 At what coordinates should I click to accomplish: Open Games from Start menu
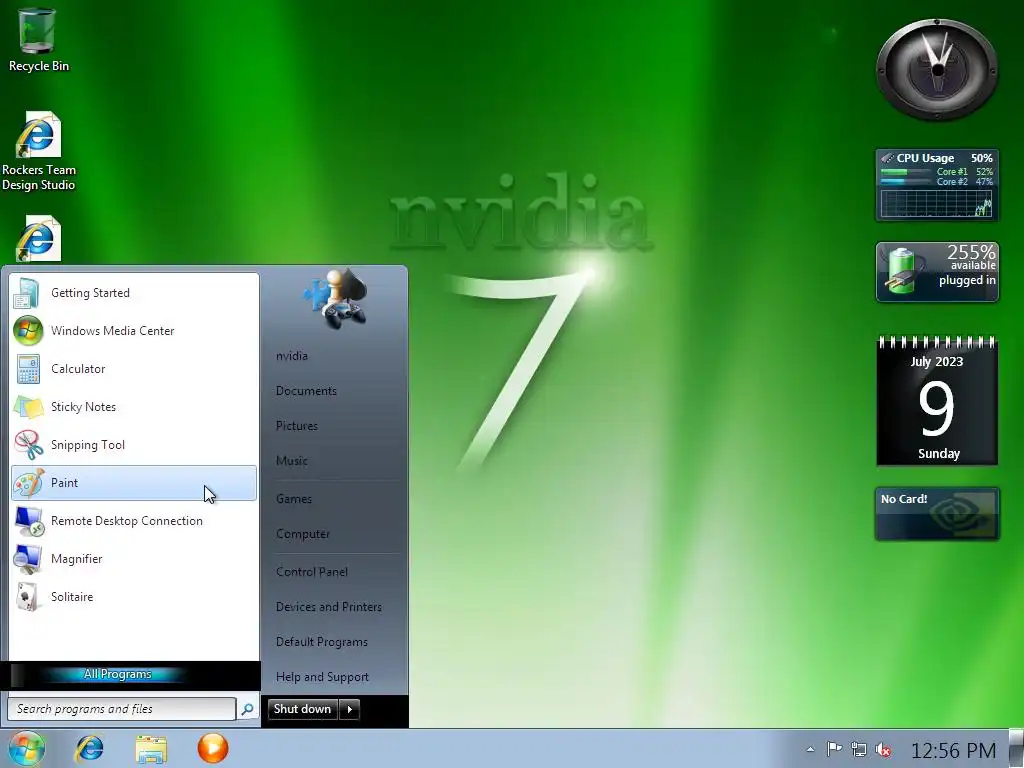(294, 499)
